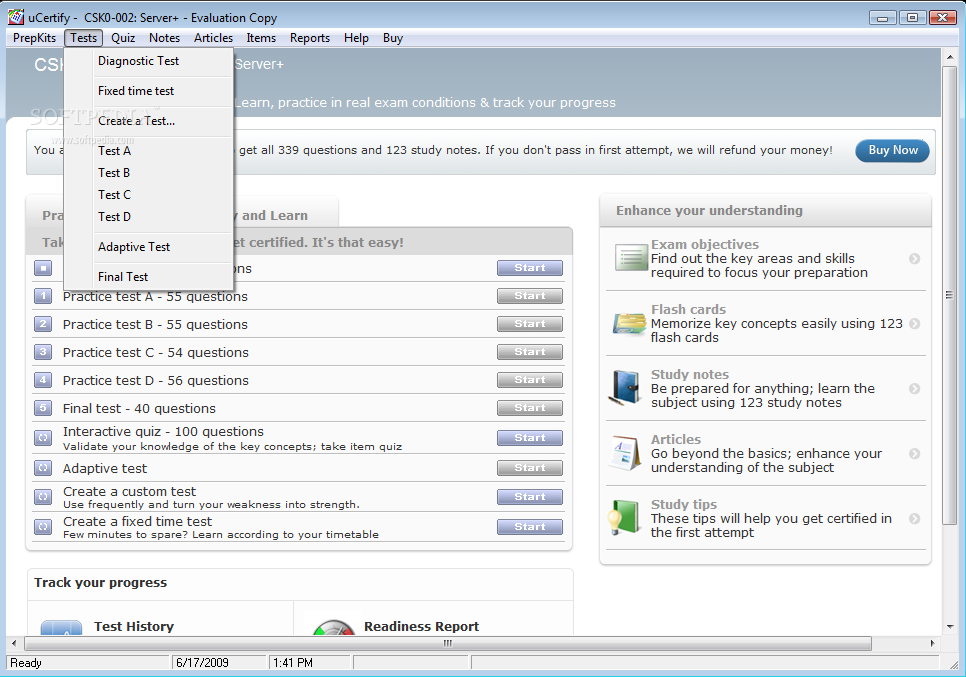Start the Adaptive test
966x677 pixels.
(x=530, y=468)
